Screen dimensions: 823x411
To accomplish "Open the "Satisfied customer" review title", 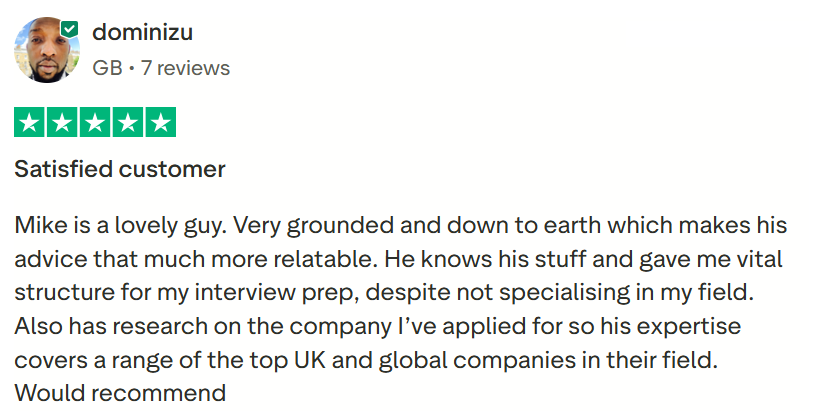I will (120, 169).
